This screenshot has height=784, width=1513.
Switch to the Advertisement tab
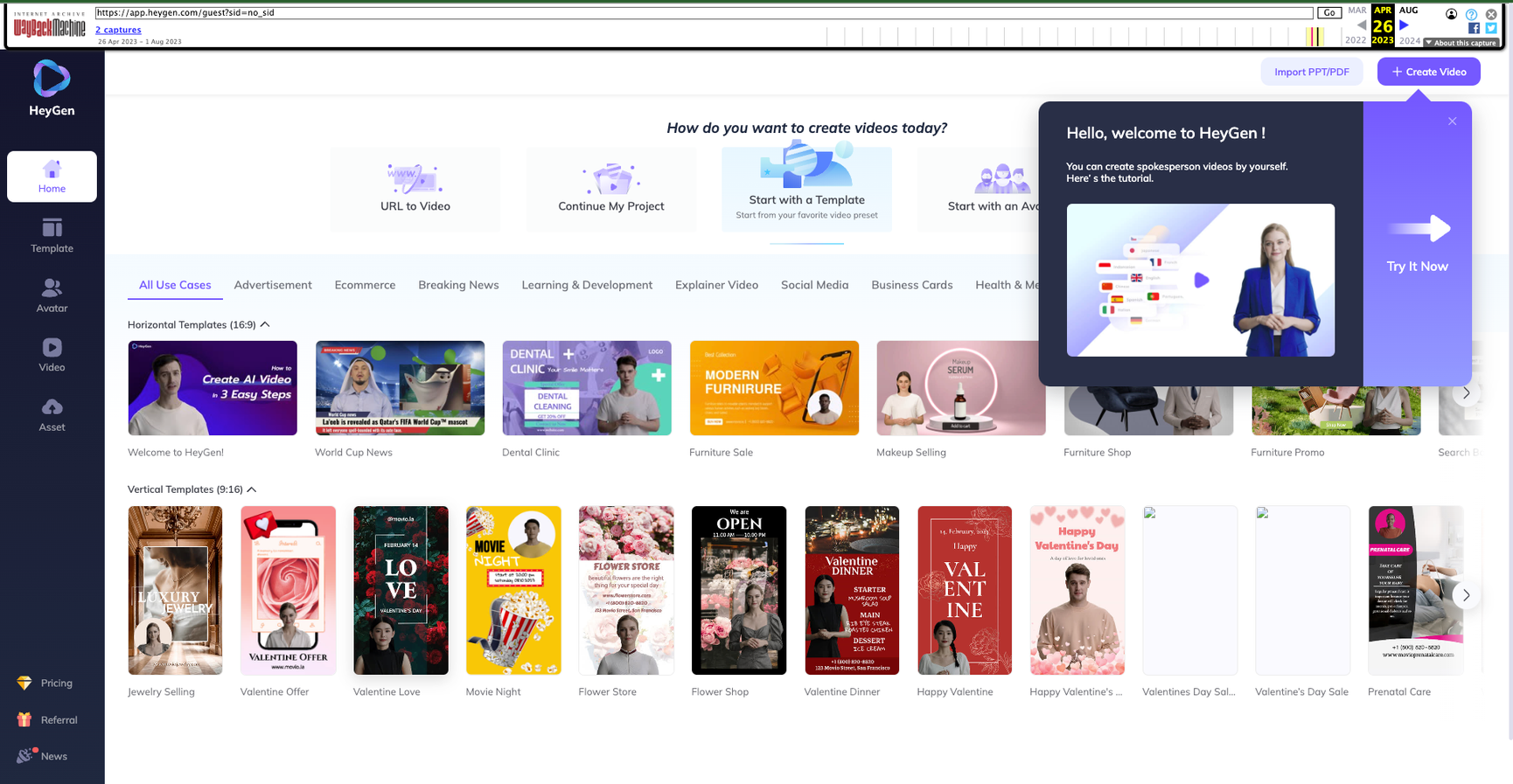point(273,285)
